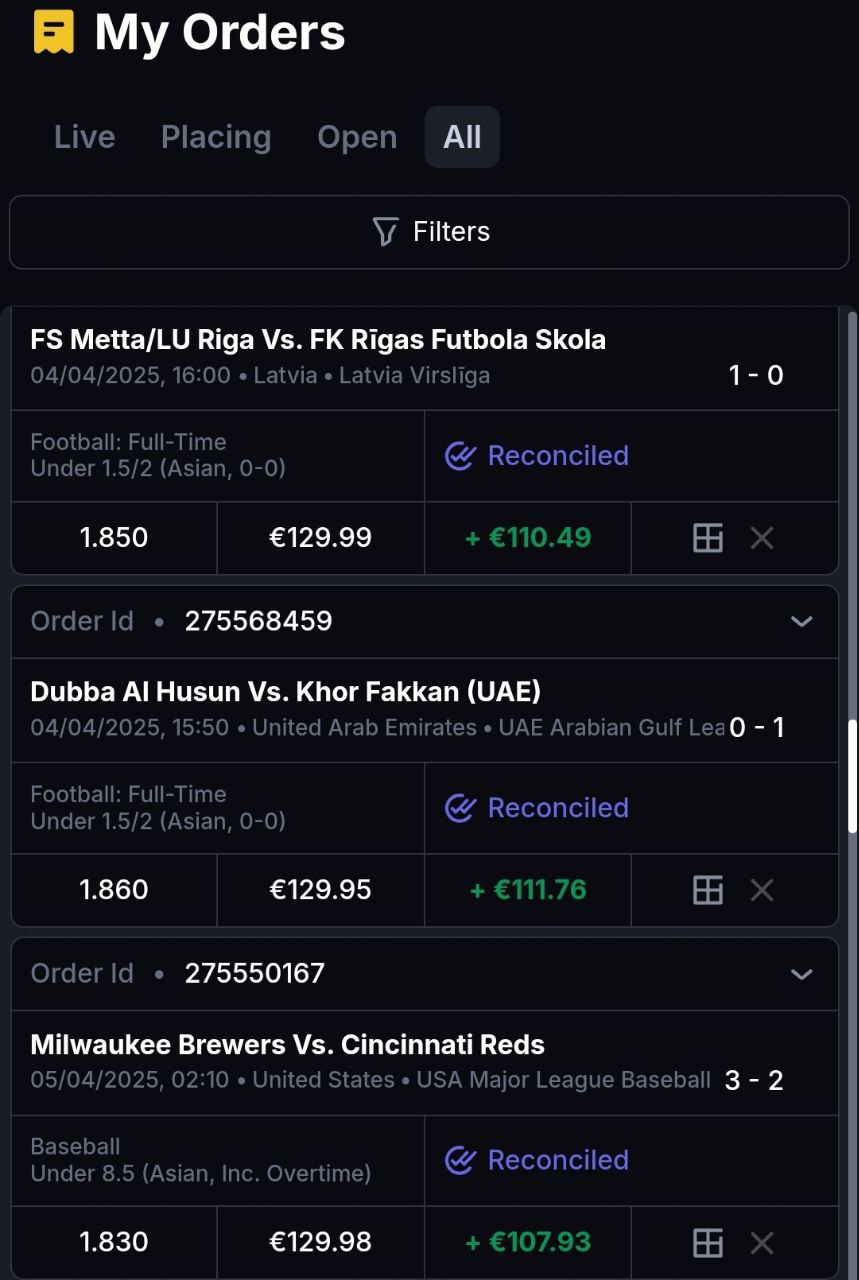Image resolution: width=859 pixels, height=1280 pixels.
Task: Click Reconciled check icon for Dubba Al Husun order
Action: [460, 808]
